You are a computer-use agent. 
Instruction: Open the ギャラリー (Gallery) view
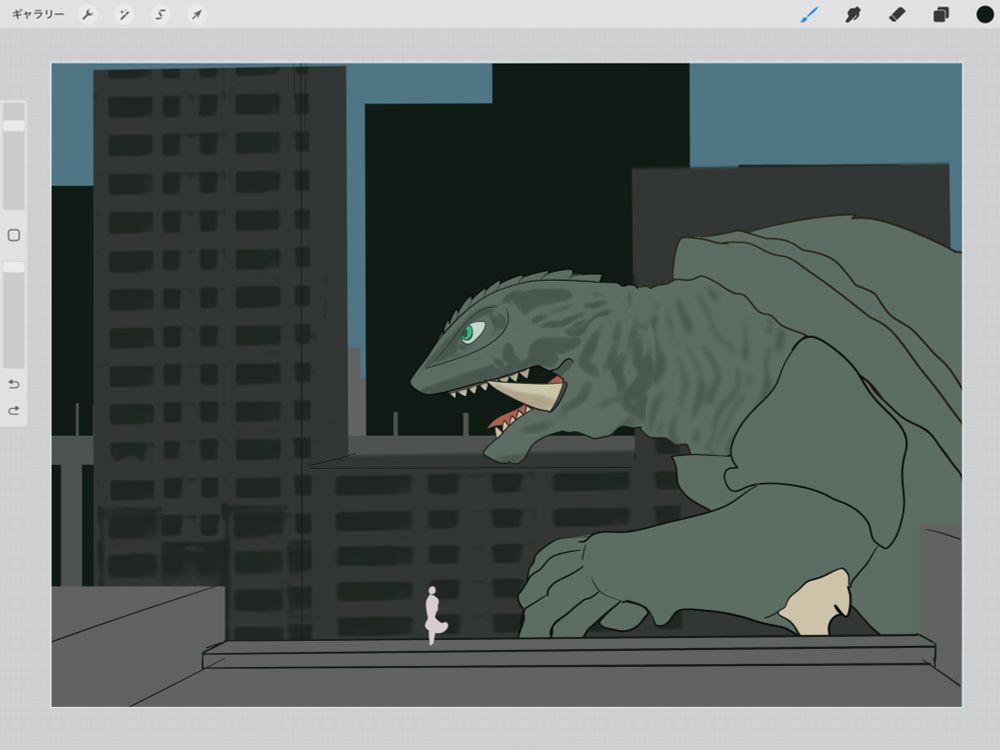click(x=38, y=15)
